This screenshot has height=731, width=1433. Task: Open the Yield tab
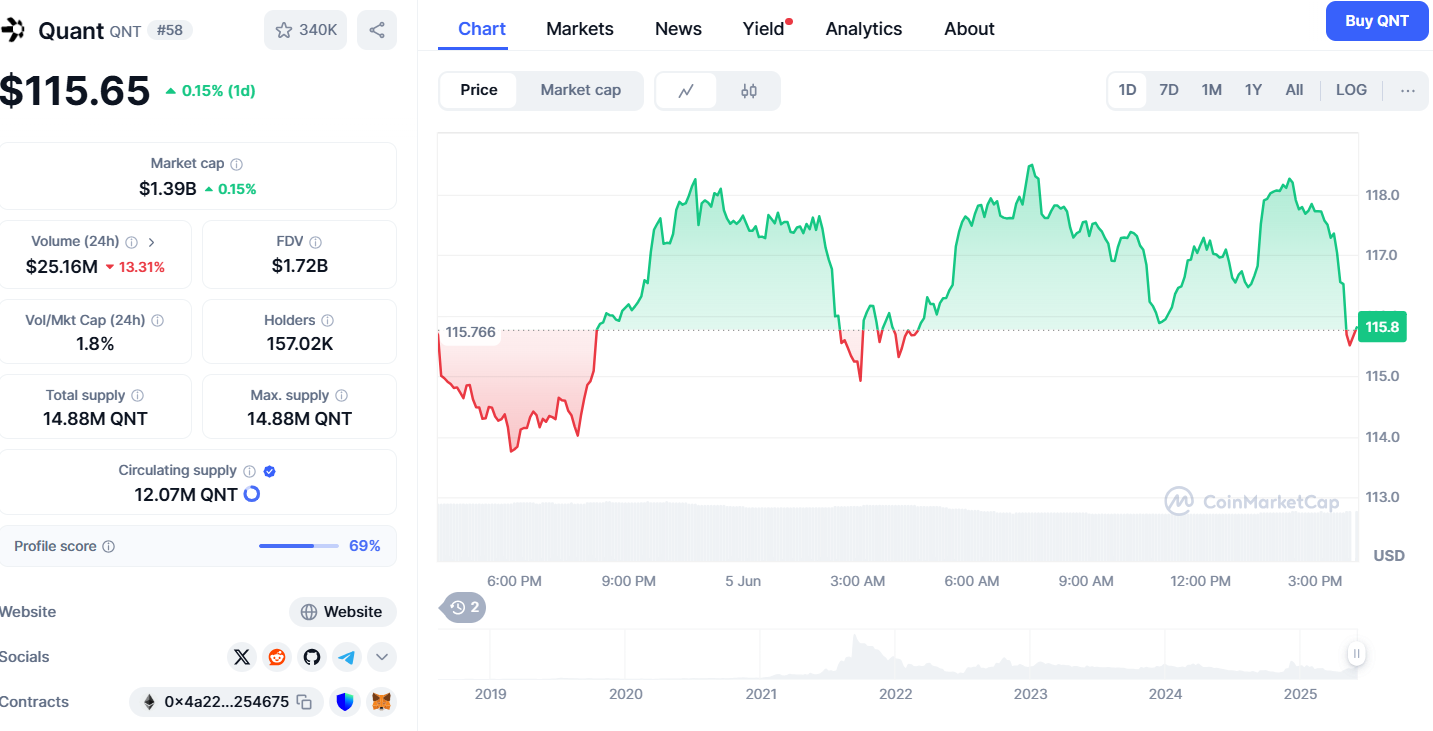point(764,29)
